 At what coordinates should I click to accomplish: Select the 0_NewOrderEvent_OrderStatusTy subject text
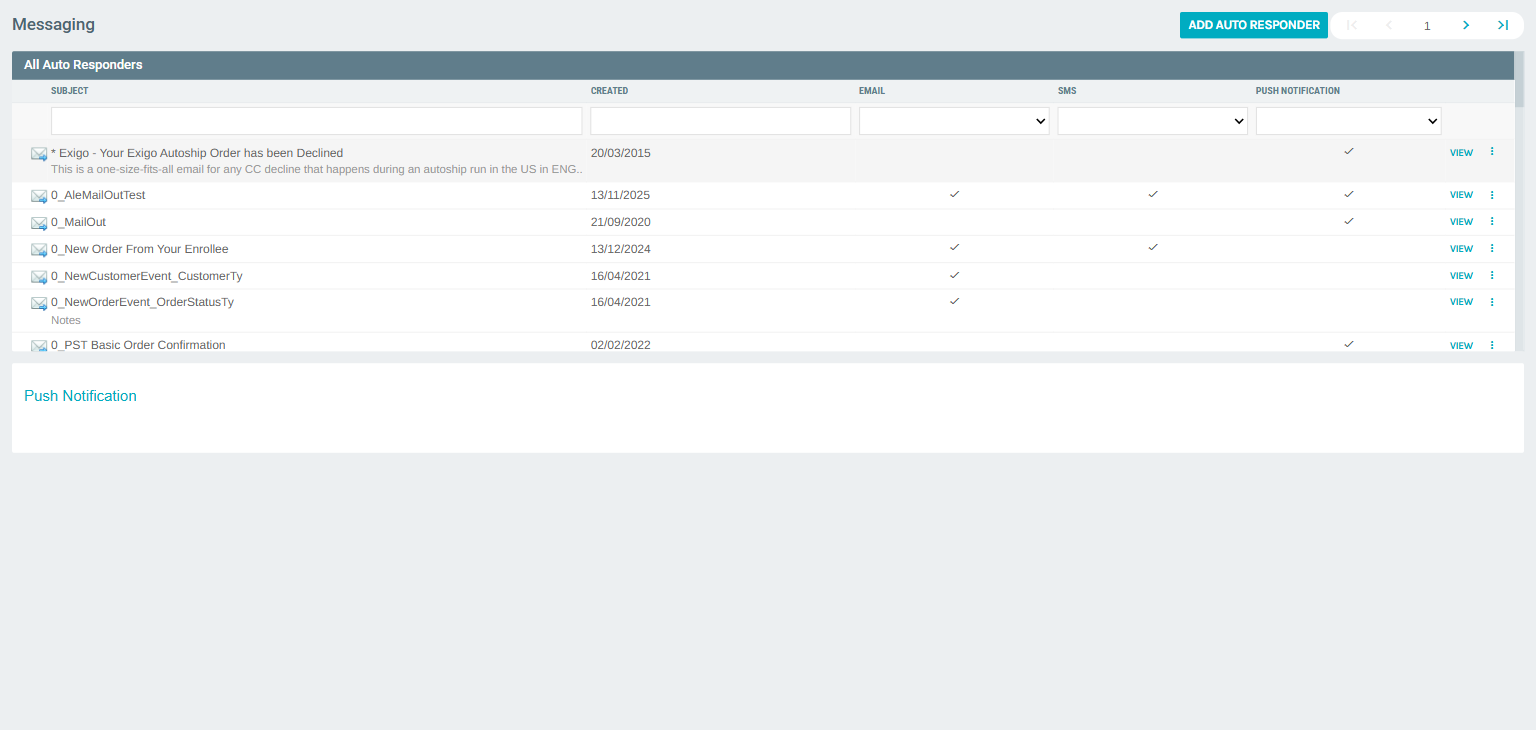point(142,302)
